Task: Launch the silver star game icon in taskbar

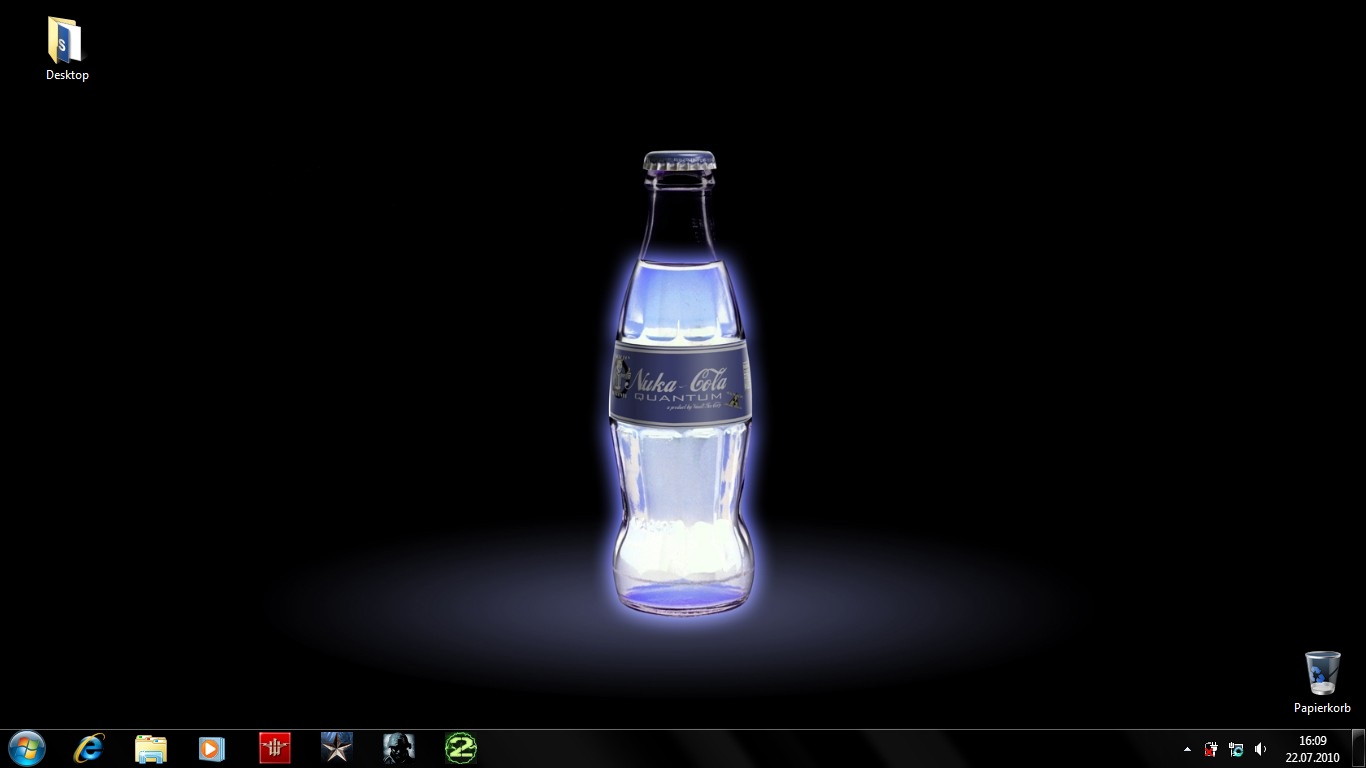Action: click(337, 748)
